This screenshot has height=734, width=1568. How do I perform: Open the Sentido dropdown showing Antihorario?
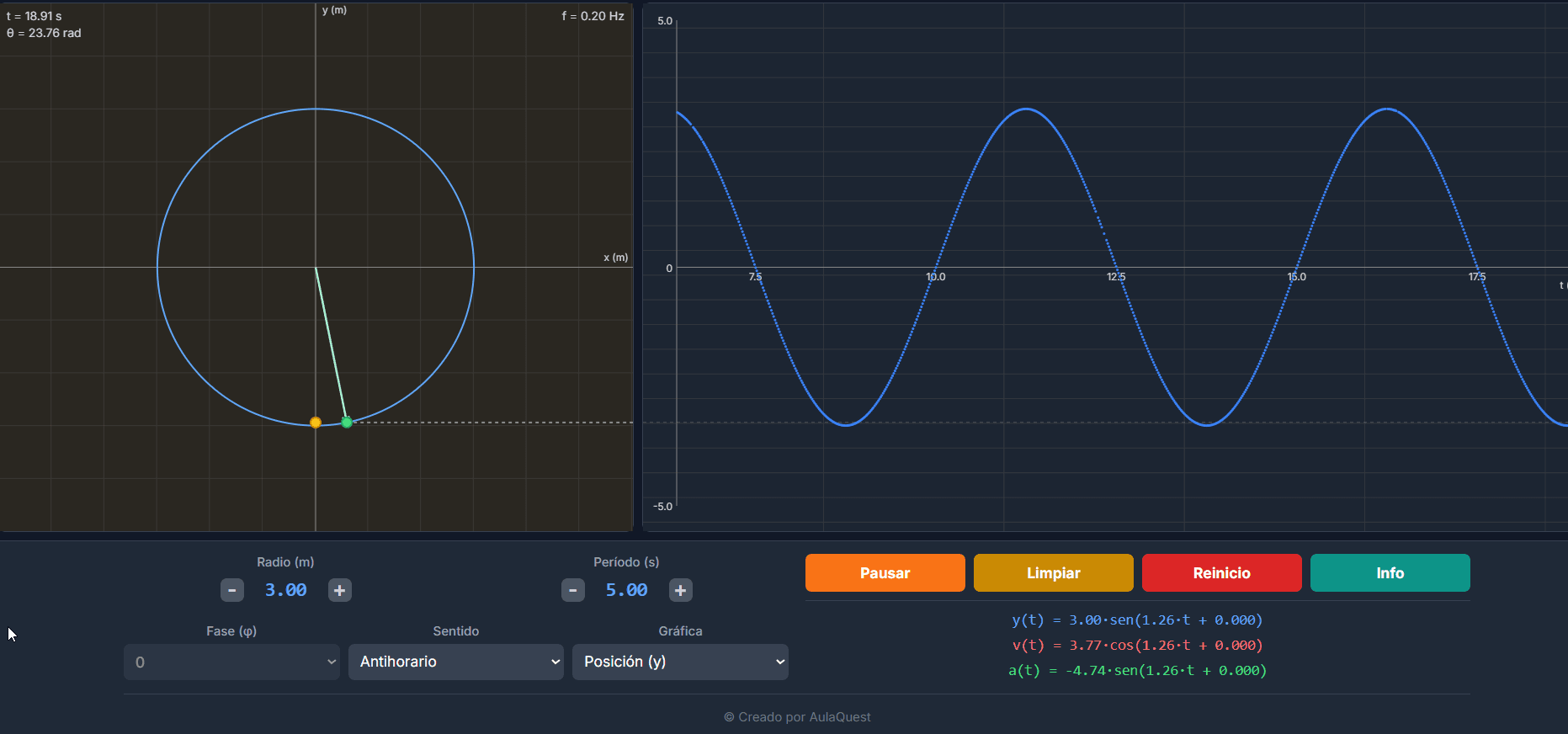pyautogui.click(x=456, y=662)
